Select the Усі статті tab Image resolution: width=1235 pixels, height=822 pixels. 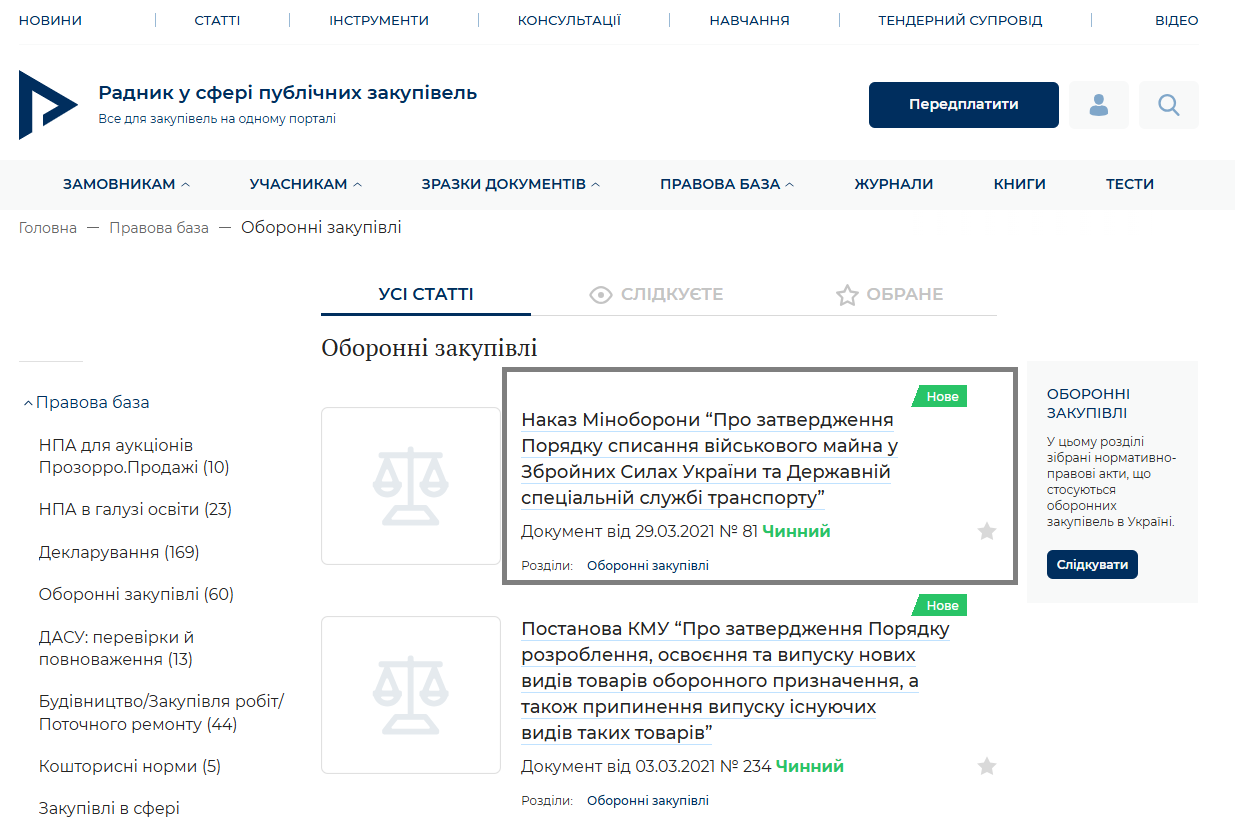point(426,294)
